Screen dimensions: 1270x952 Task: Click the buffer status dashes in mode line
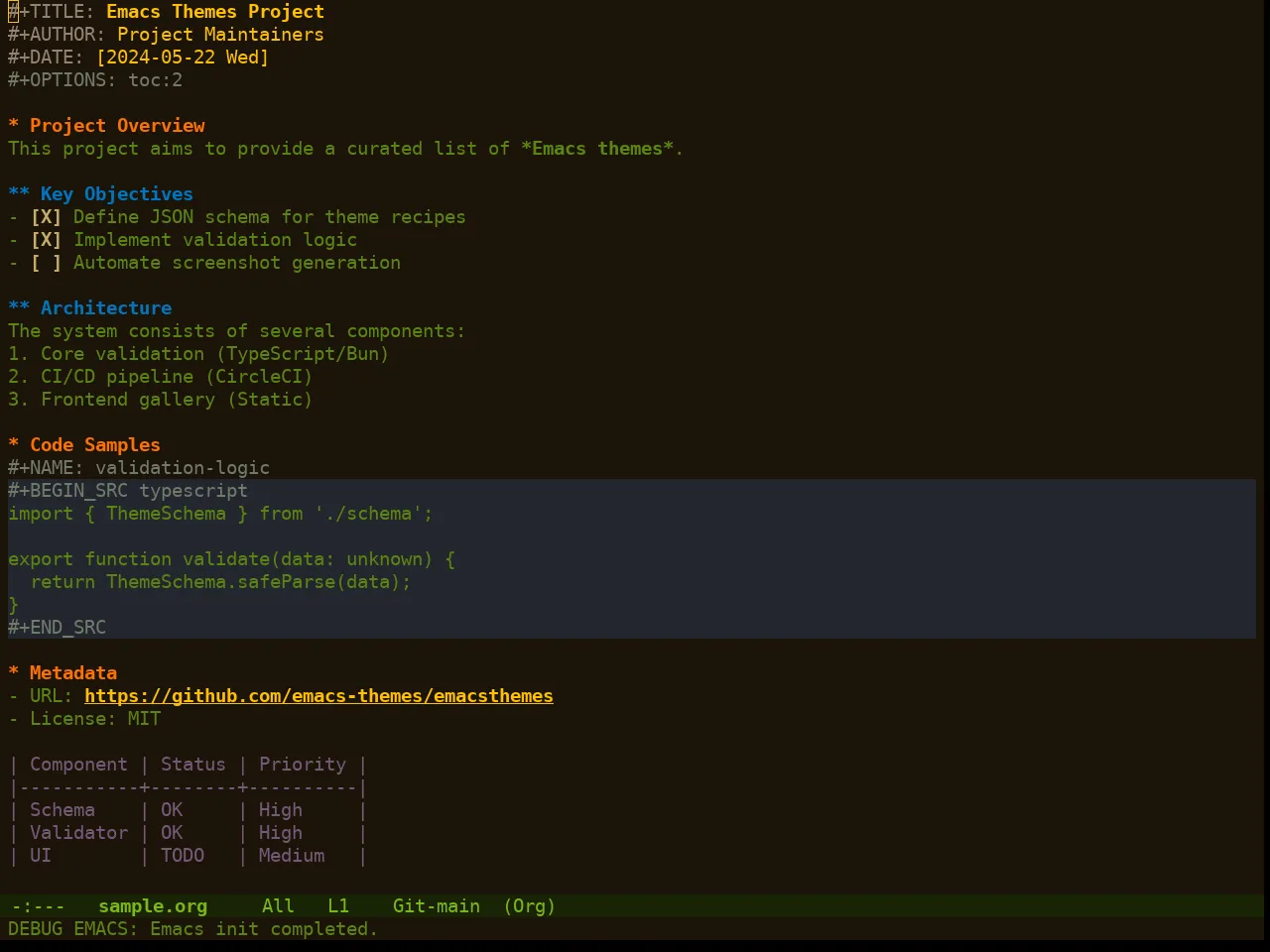(39, 906)
